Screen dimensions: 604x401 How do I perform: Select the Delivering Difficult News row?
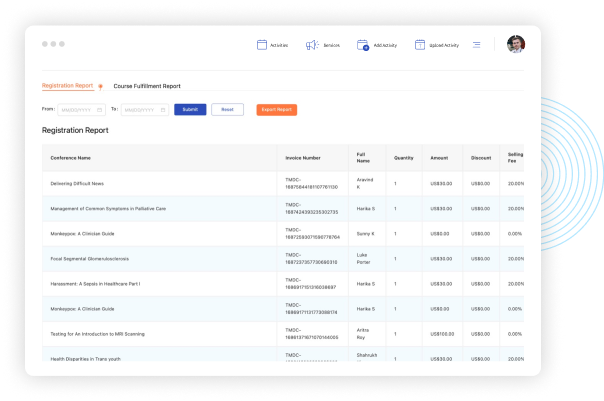click(x=283, y=183)
